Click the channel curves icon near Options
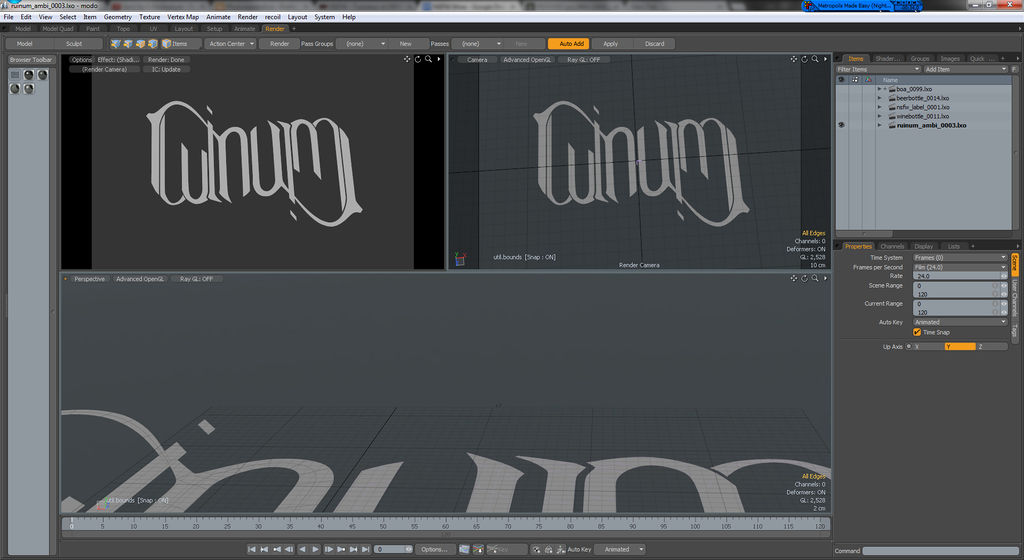1024x560 pixels. (x=478, y=550)
